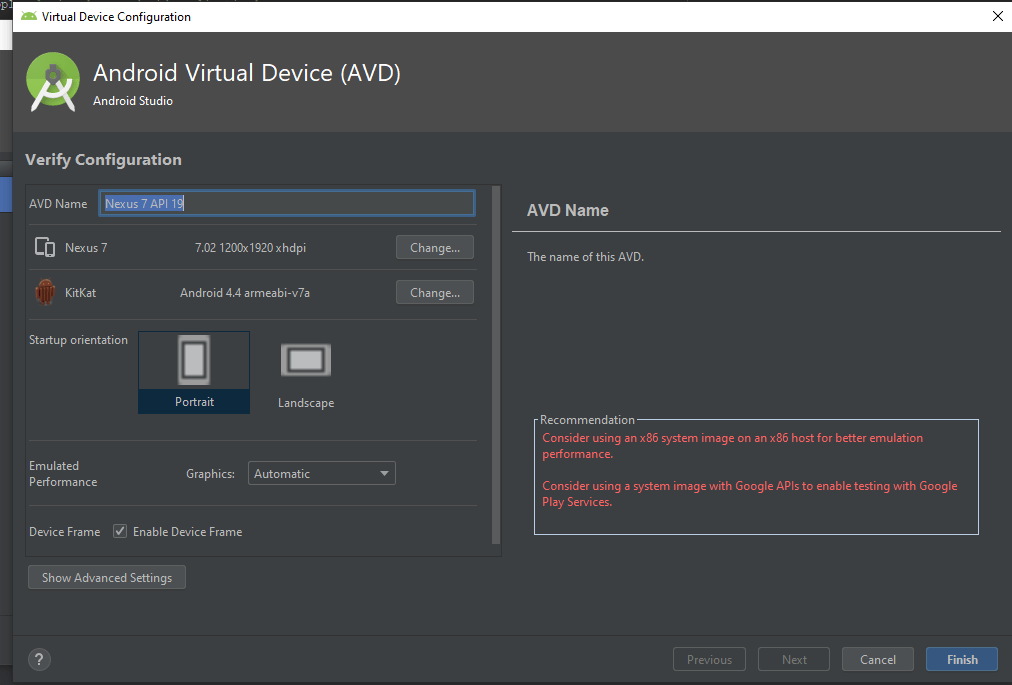Select Landscape startup orientation

[306, 374]
